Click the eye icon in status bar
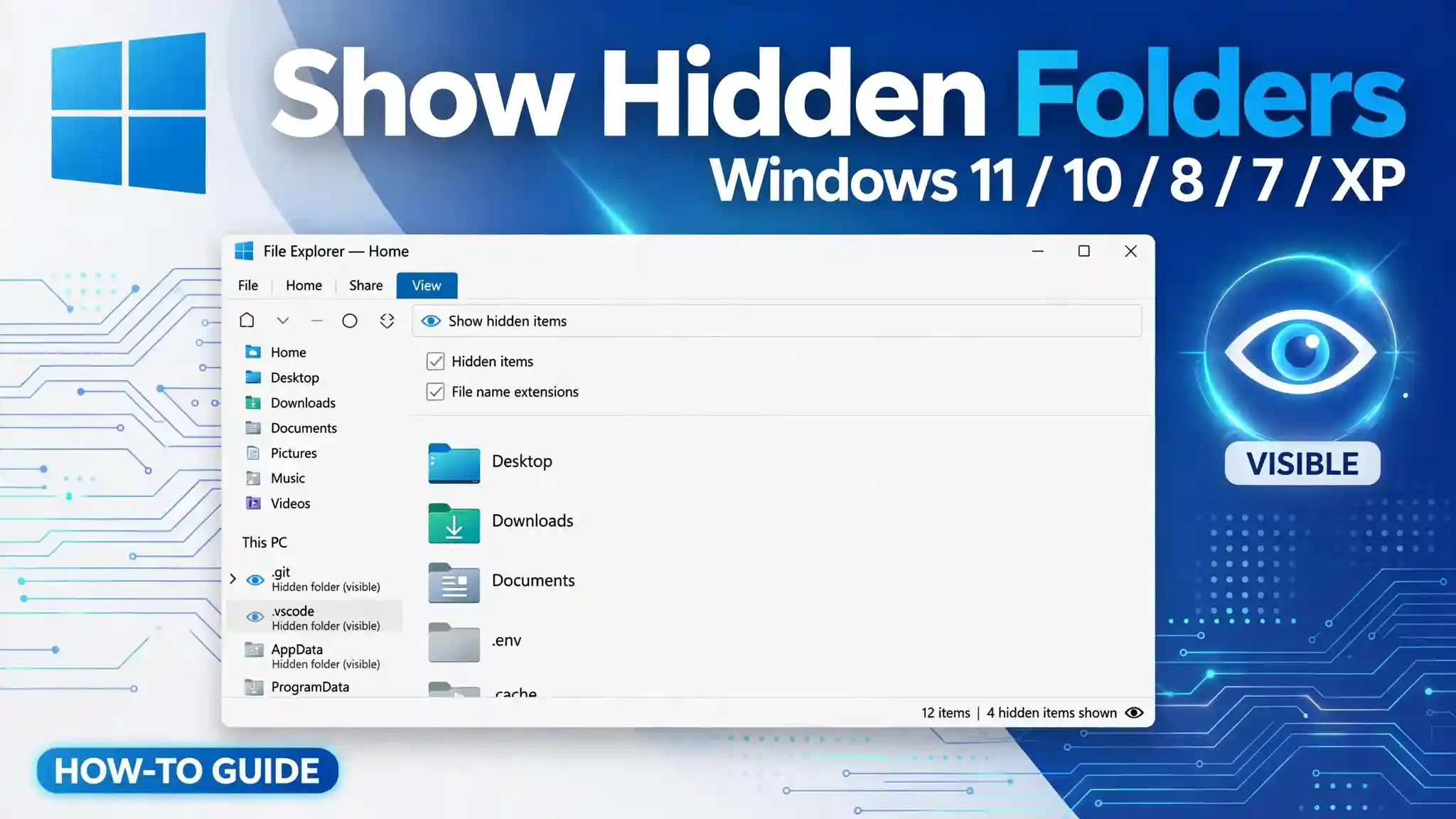The width and height of the screenshot is (1456, 819). coord(1135,712)
